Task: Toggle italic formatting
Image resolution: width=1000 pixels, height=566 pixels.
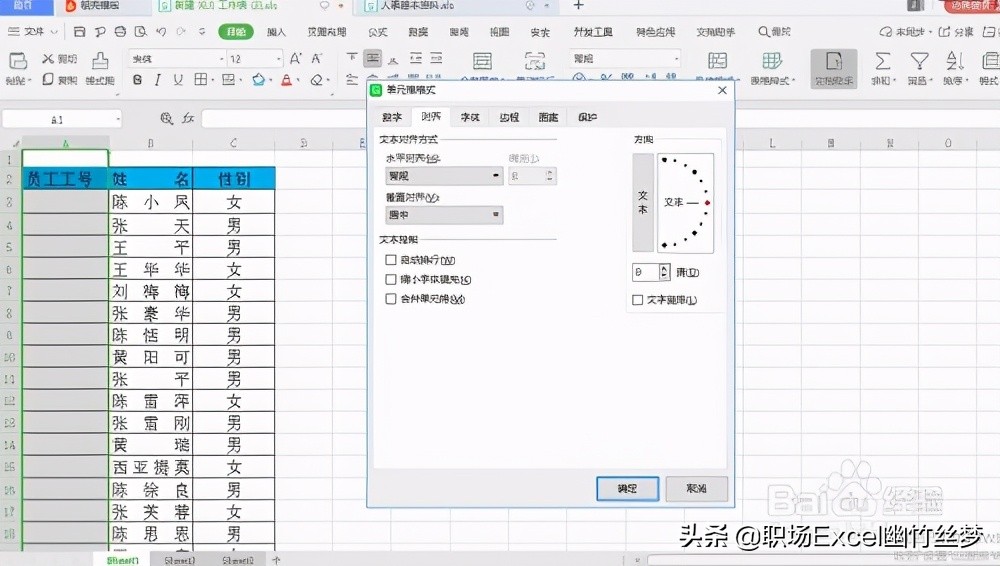Action: point(158,80)
